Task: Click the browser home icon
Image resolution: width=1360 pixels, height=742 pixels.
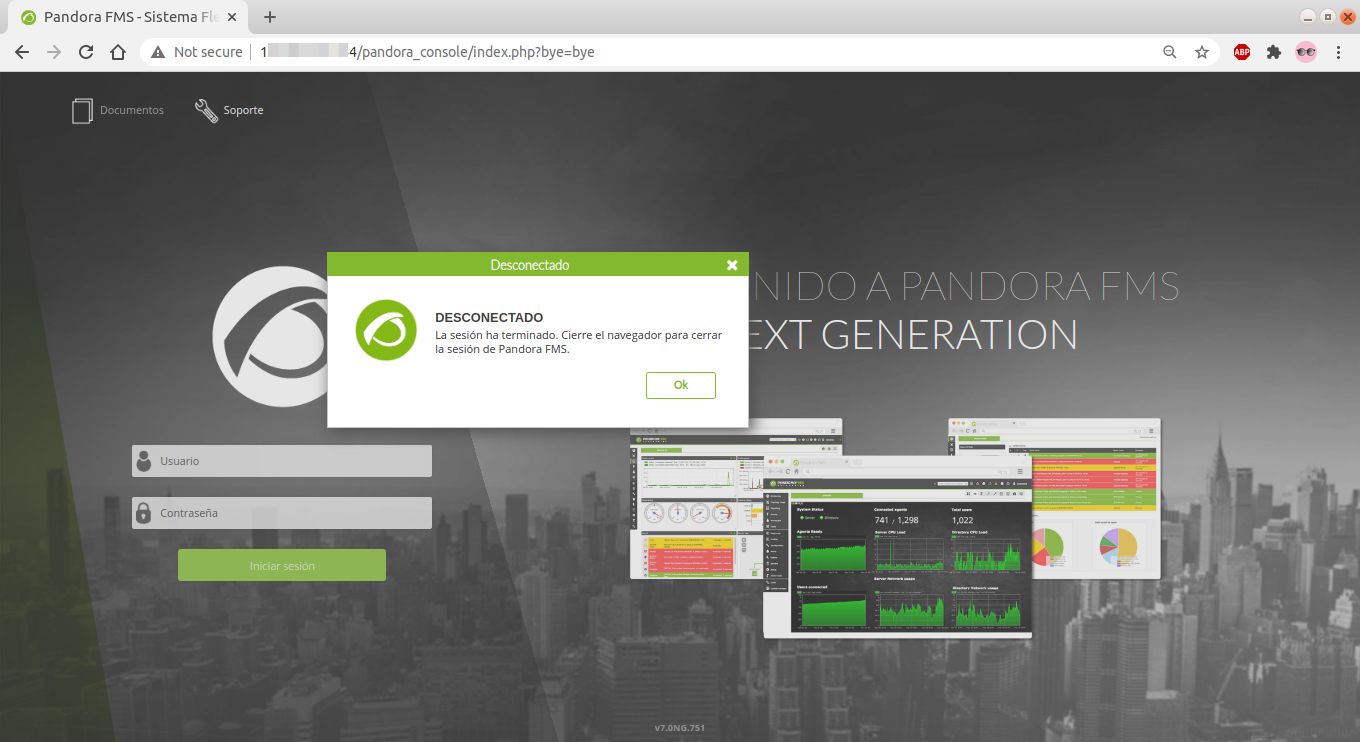Action: [x=118, y=52]
